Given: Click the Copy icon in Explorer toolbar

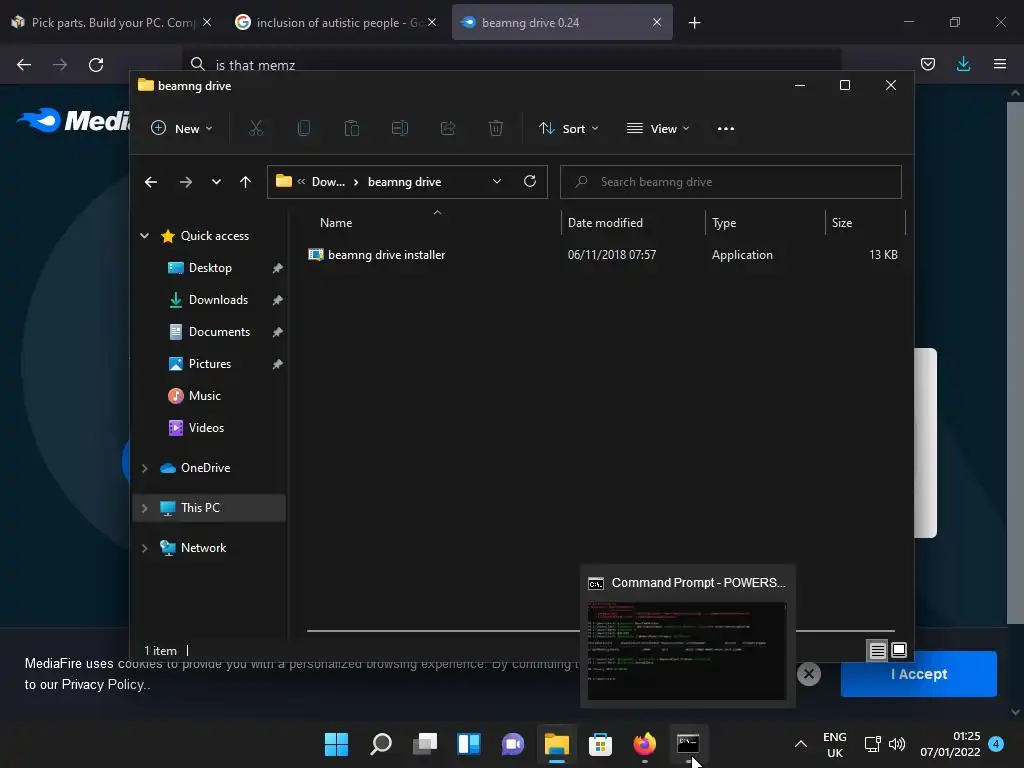Looking at the screenshot, I should point(304,129).
